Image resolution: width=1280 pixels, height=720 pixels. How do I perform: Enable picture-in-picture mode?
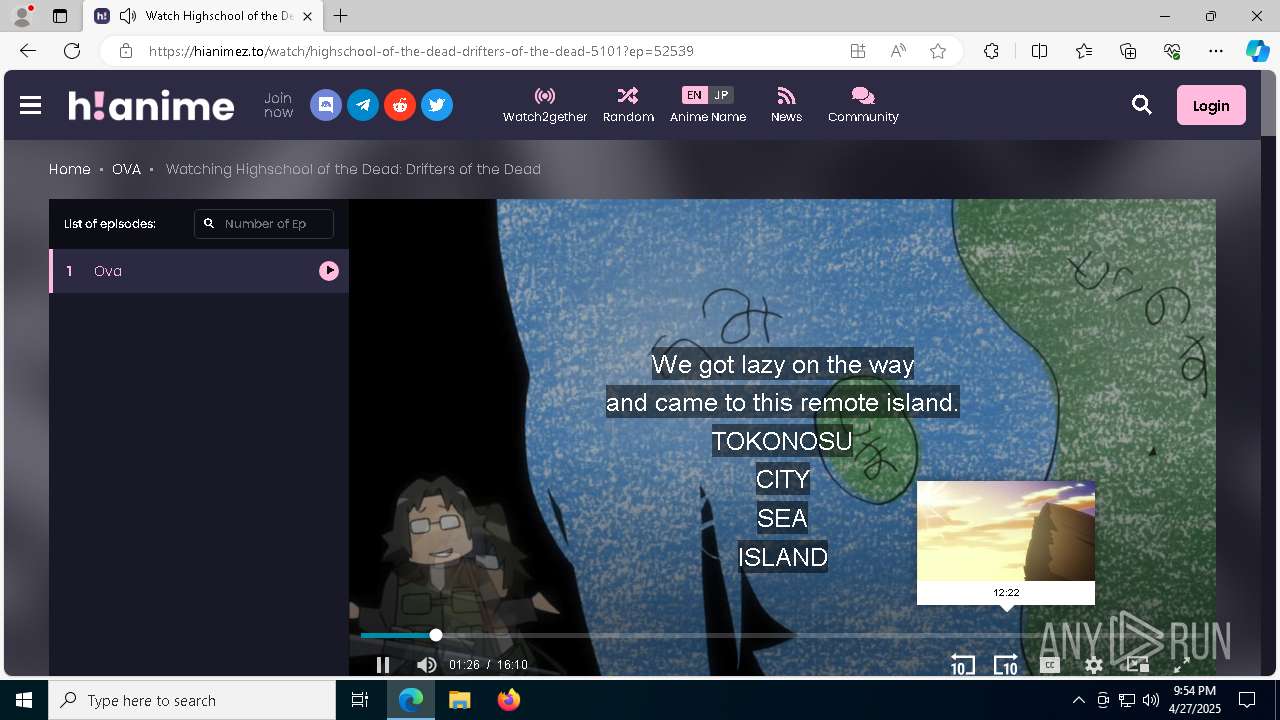tap(1138, 664)
